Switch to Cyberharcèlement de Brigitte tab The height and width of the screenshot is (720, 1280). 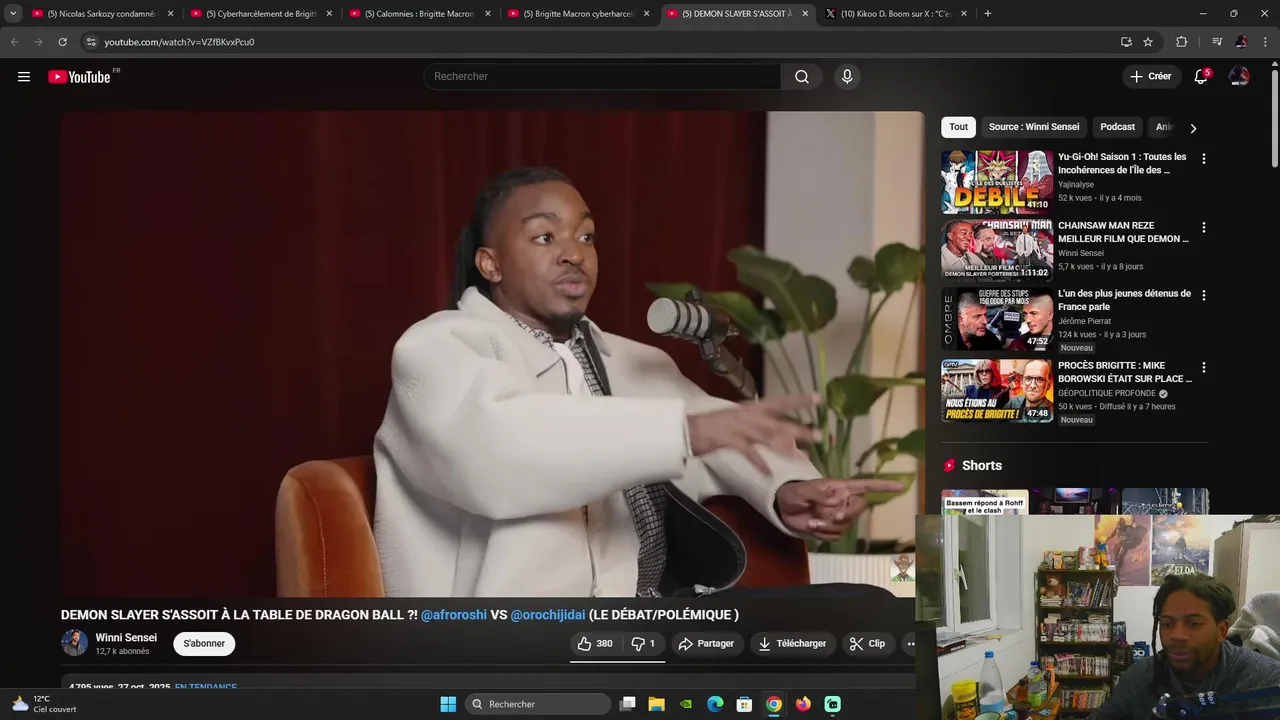(262, 14)
